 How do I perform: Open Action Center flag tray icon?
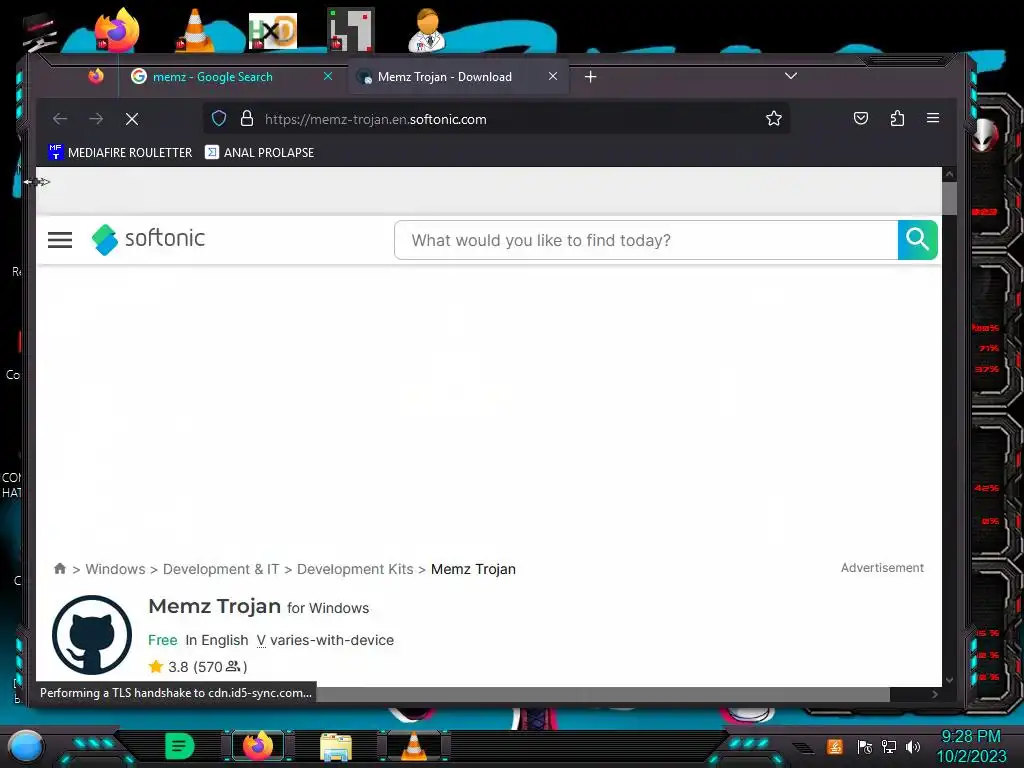pyautogui.click(x=865, y=746)
